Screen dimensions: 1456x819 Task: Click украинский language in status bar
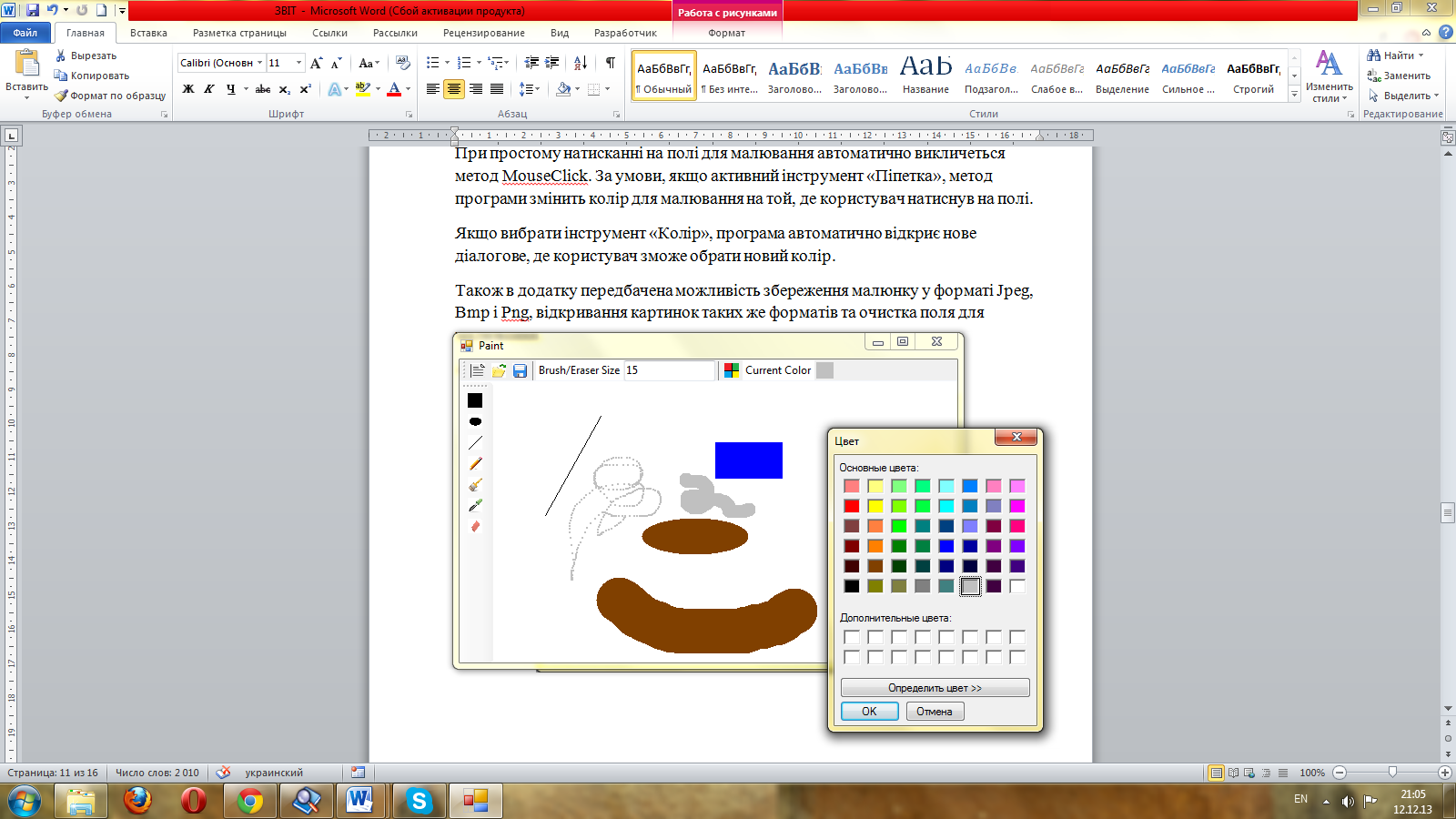[x=274, y=773]
